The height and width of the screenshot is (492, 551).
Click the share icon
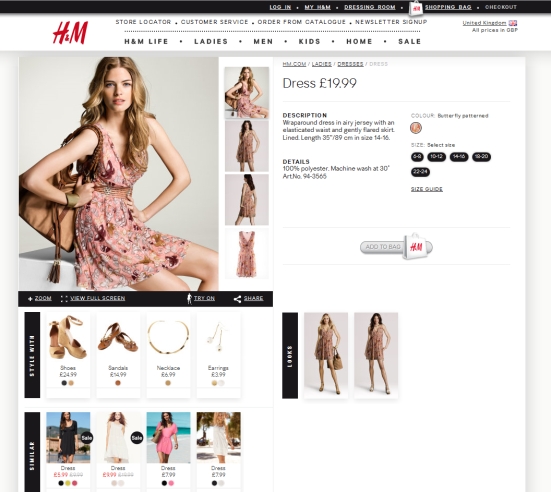(x=237, y=299)
